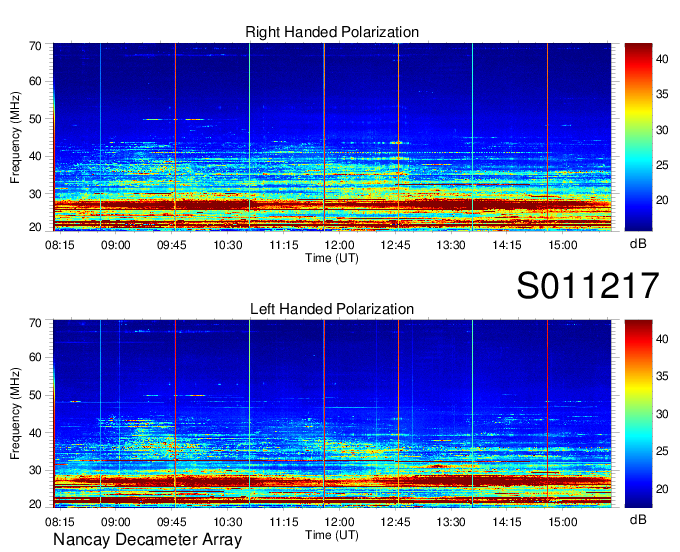
Task: Select the large "S011217" label
Action: click(x=588, y=285)
